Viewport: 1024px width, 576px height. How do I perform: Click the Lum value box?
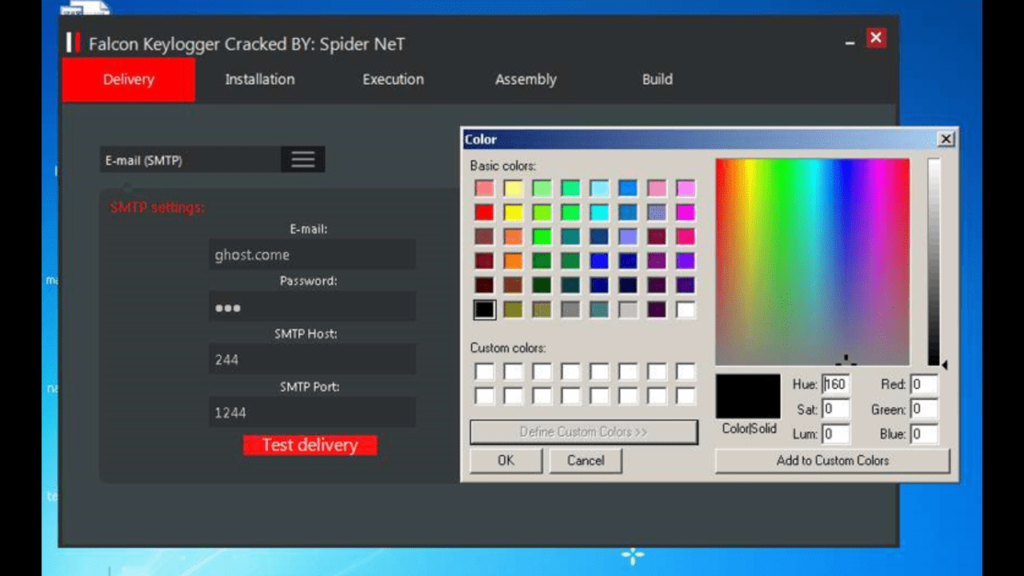coord(835,434)
